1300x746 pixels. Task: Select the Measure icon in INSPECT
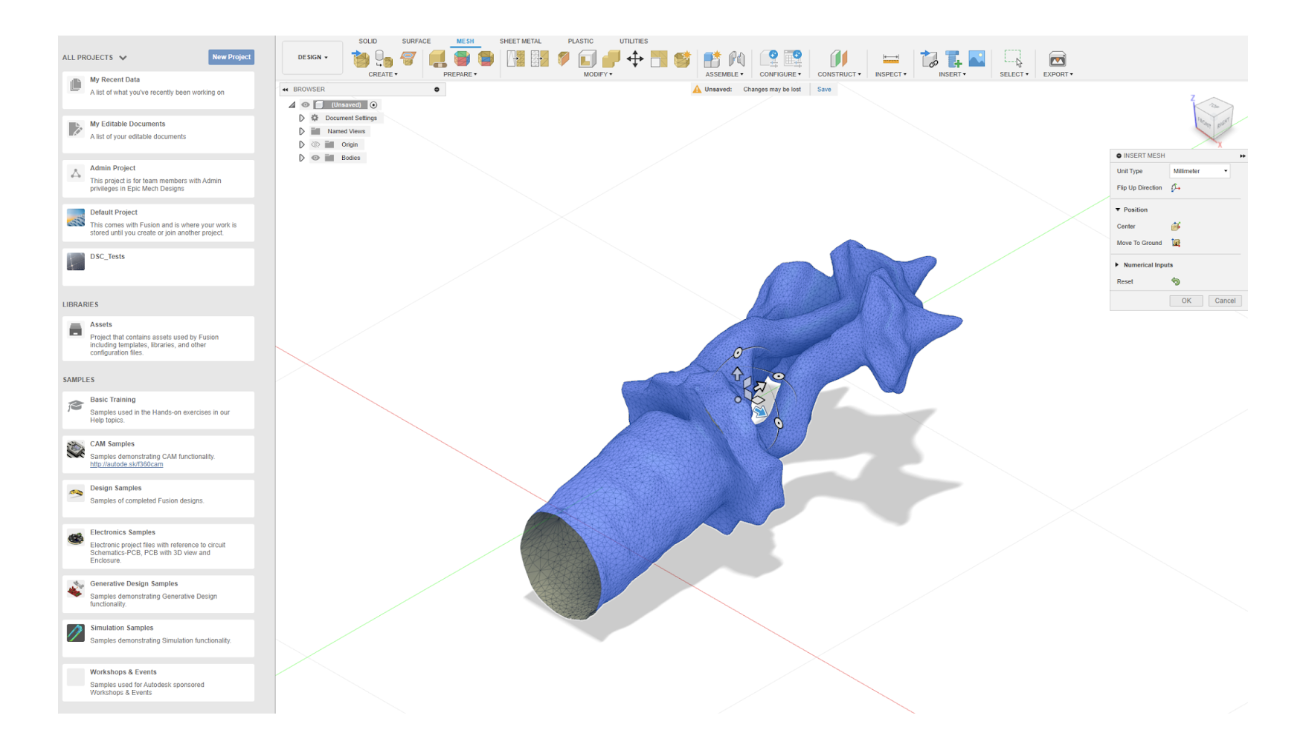tap(890, 59)
